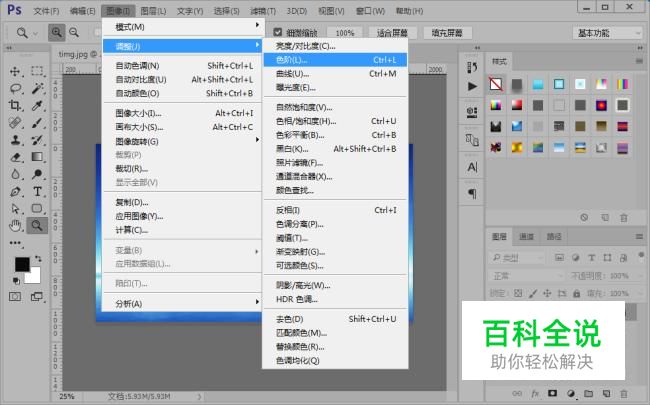Select the History Brush tool
Viewport: 650px width, 405px height.
(x=37, y=140)
